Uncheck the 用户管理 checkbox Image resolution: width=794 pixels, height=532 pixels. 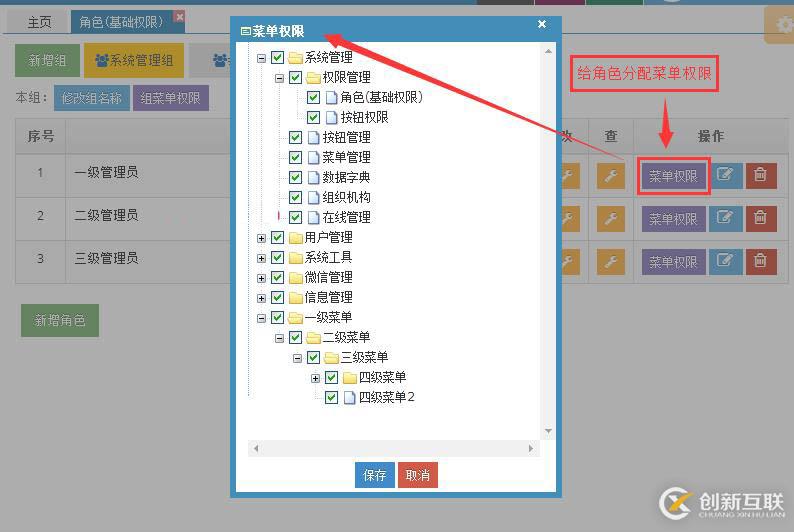click(x=277, y=237)
